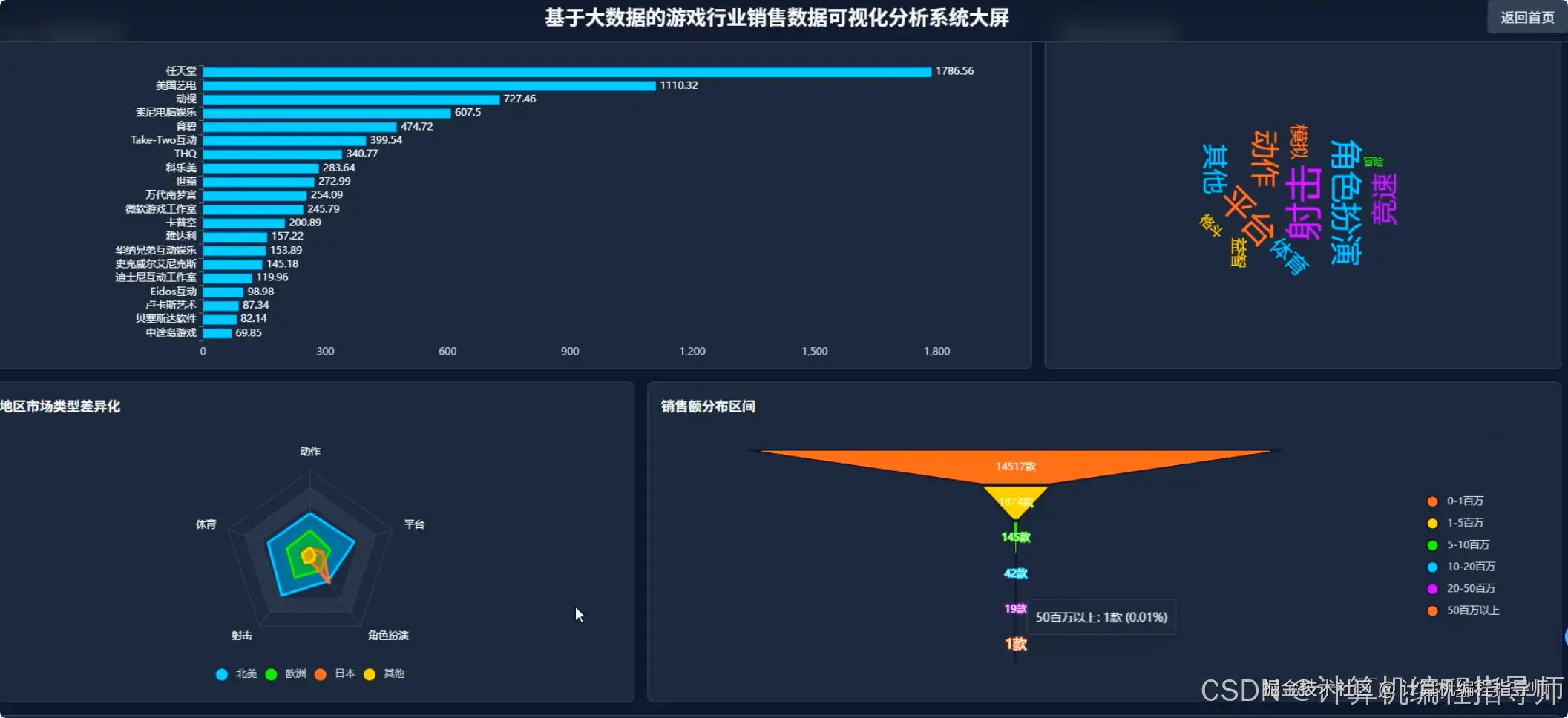Click the 50百万以上: 1款 (0.01%) tooltip
The width and height of the screenshot is (1568, 718).
[1101, 617]
